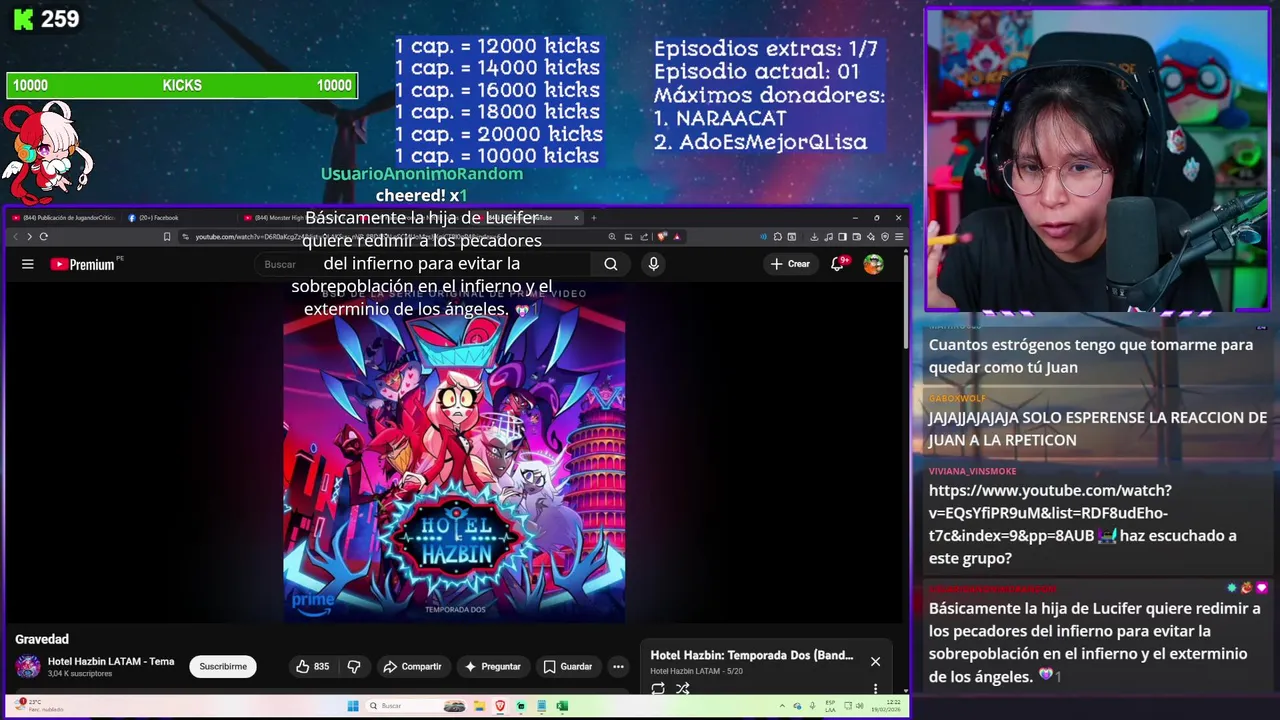This screenshot has width=1280, height=720.
Task: Go to YouTube Premium home logo
Action: coord(83,264)
